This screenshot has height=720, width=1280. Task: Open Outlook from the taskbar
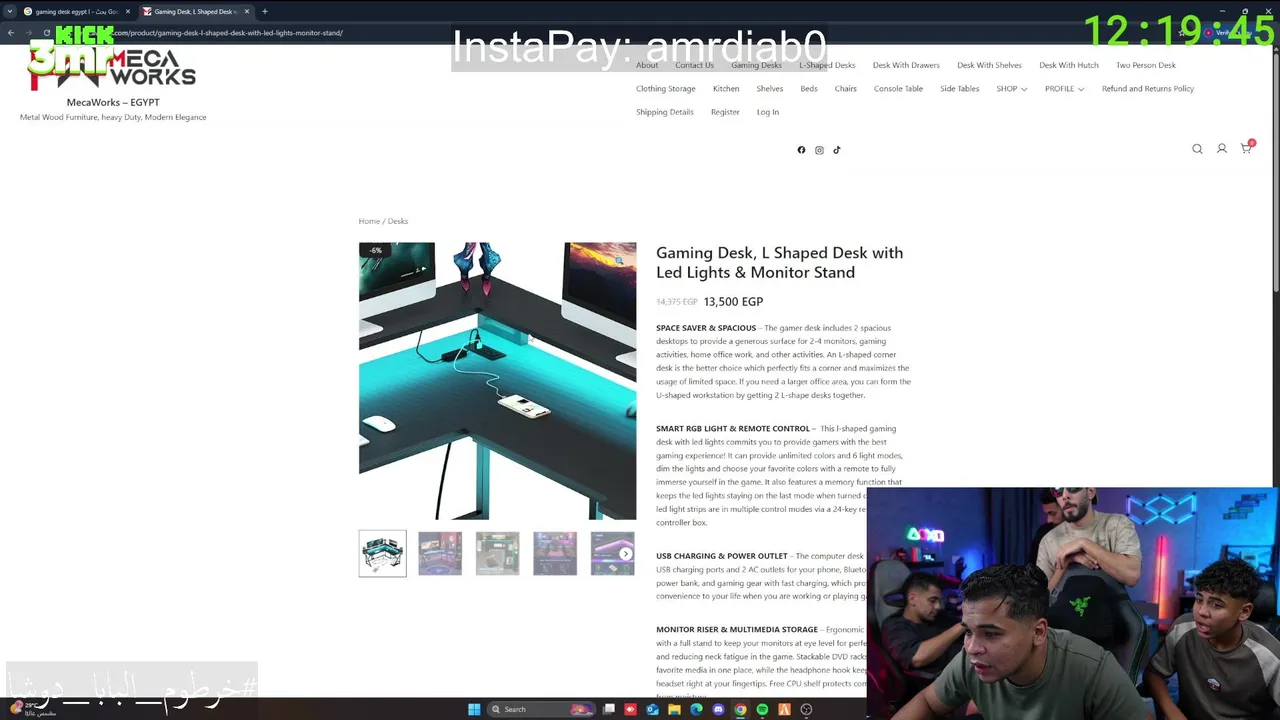pos(652,709)
